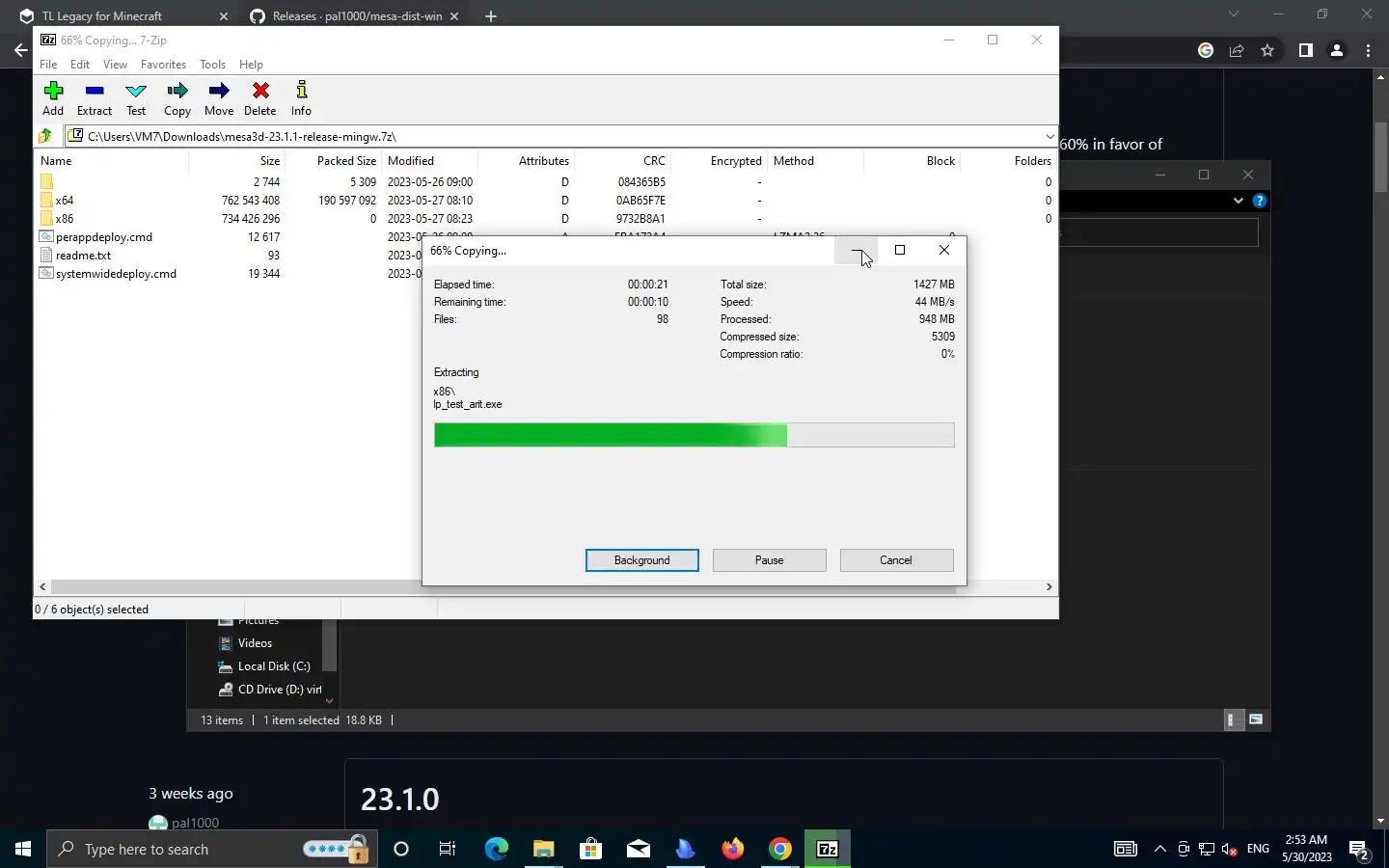Go back in Chrome
The height and width of the screenshot is (868, 1389).
(x=20, y=50)
